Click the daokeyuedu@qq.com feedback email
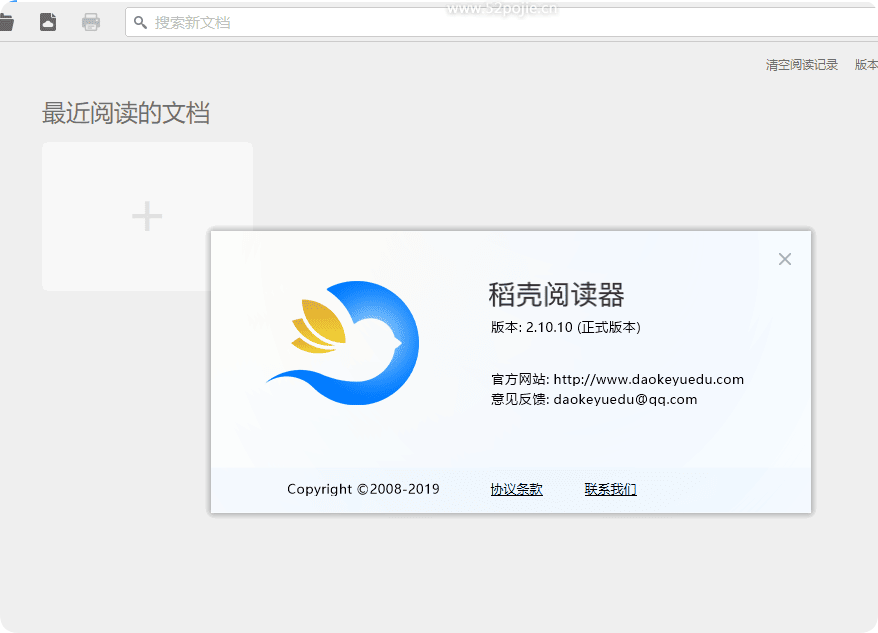 (625, 399)
